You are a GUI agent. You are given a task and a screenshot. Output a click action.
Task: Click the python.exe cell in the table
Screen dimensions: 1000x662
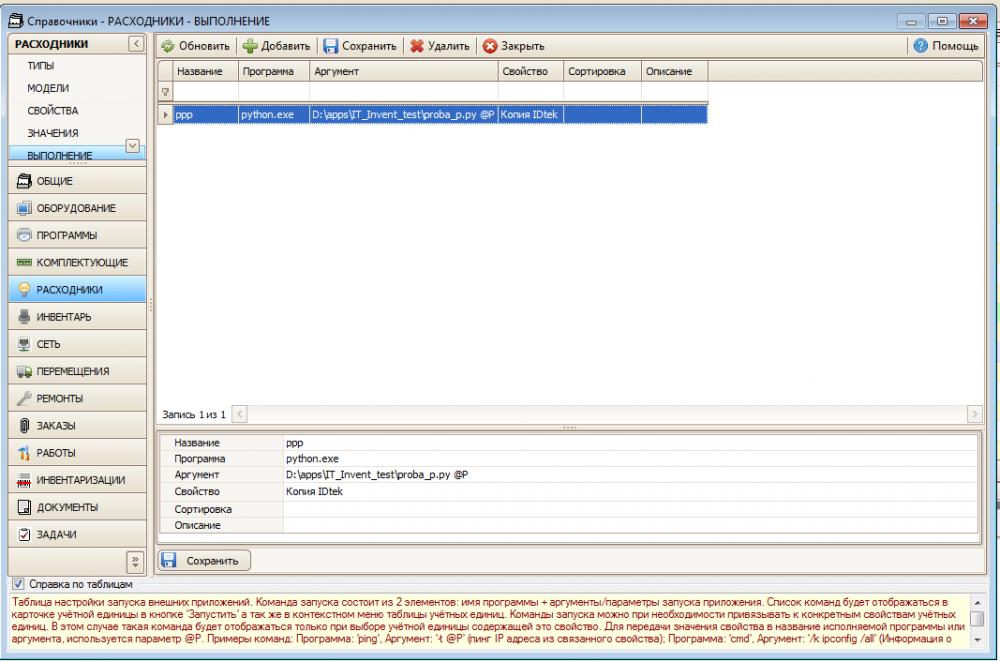274,115
